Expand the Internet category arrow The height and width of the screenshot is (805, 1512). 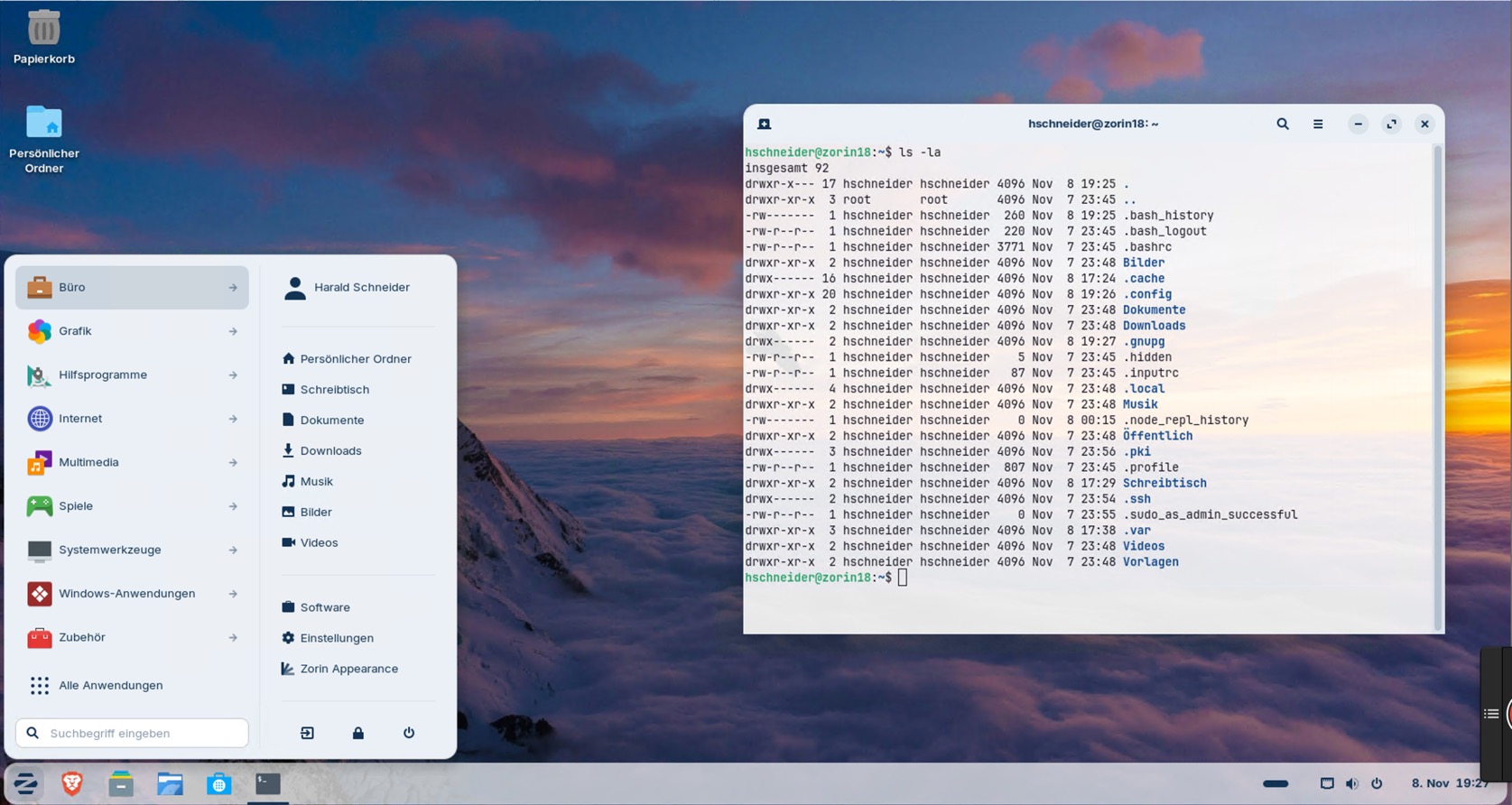[x=233, y=419]
